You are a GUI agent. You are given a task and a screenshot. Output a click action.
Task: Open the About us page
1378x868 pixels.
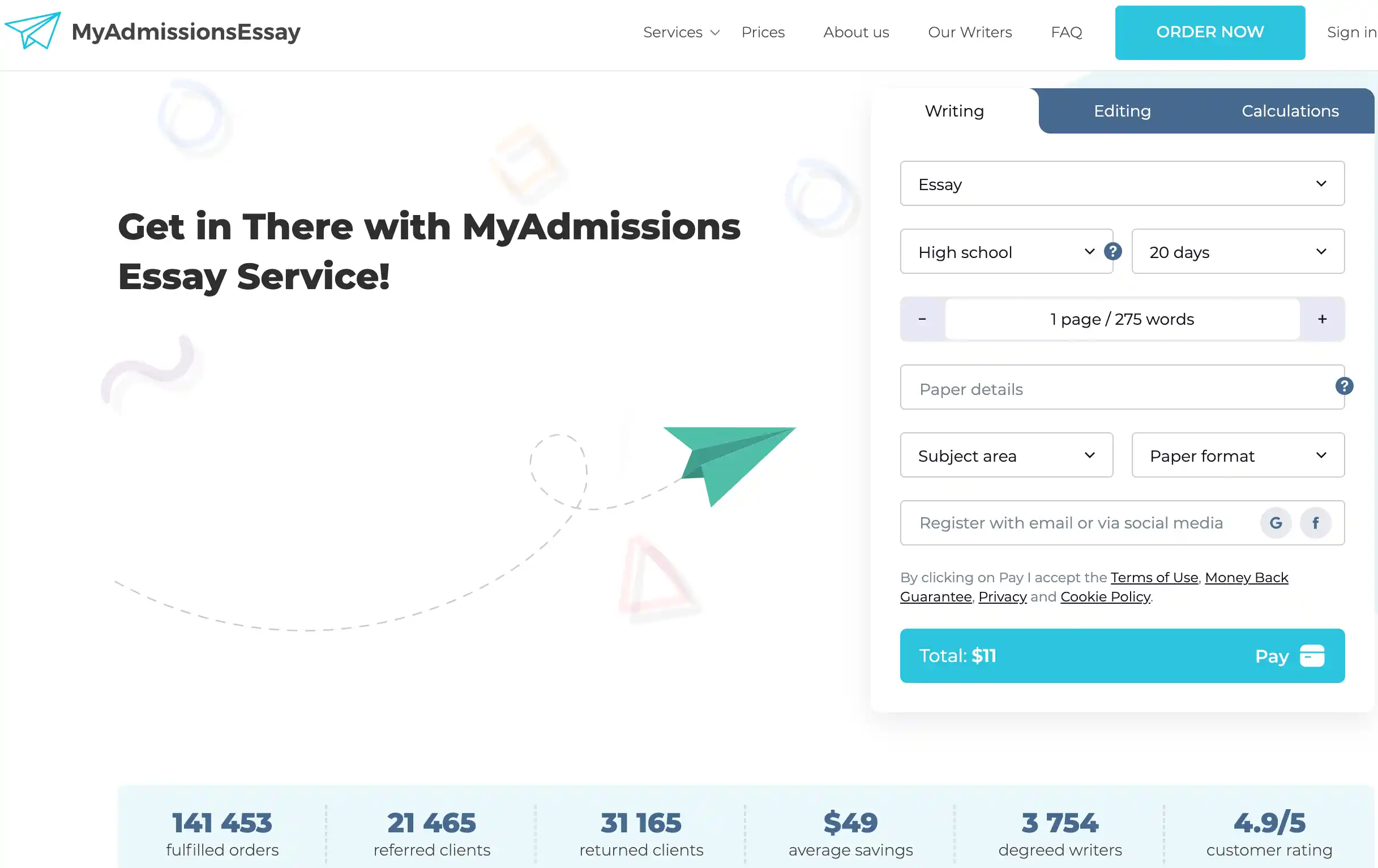(856, 32)
